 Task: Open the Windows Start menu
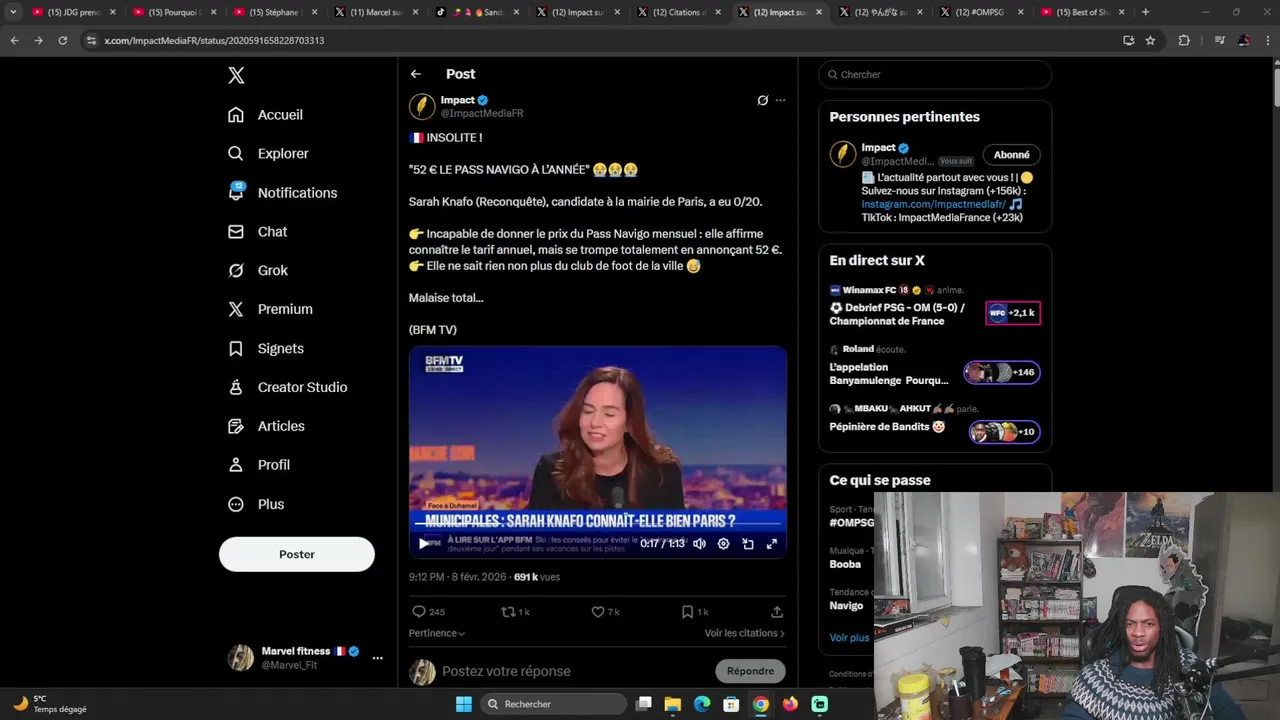464,704
